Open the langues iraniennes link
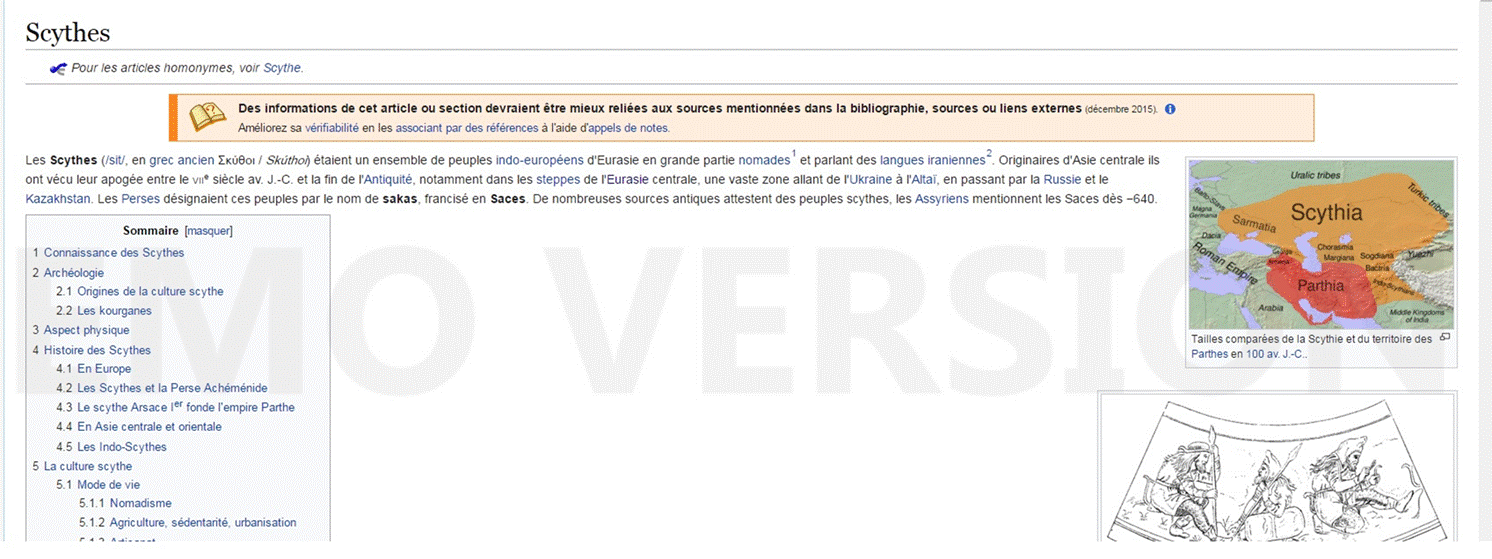 pyautogui.click(x=932, y=161)
